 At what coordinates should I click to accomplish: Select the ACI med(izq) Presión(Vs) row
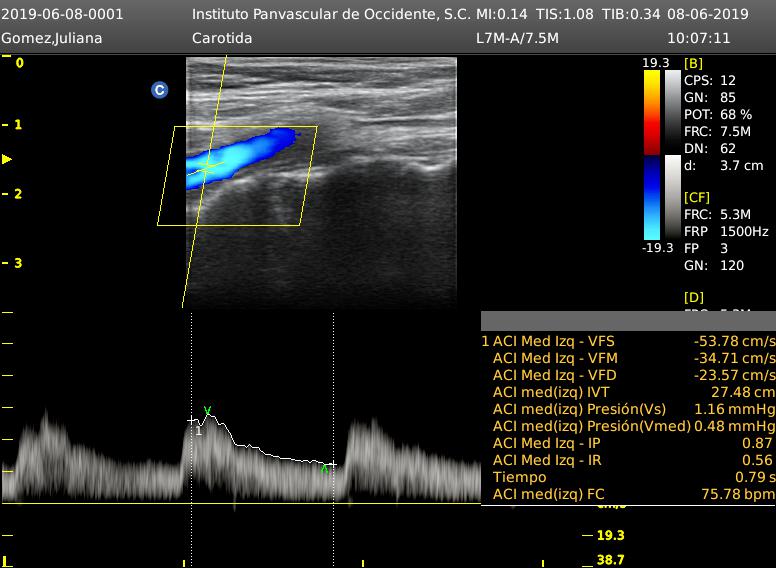628,409
